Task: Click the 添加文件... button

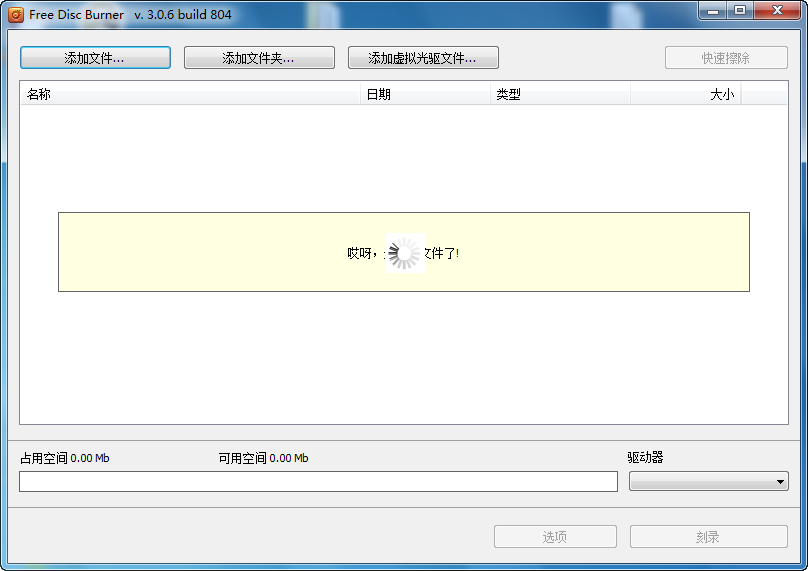Action: tap(95, 58)
